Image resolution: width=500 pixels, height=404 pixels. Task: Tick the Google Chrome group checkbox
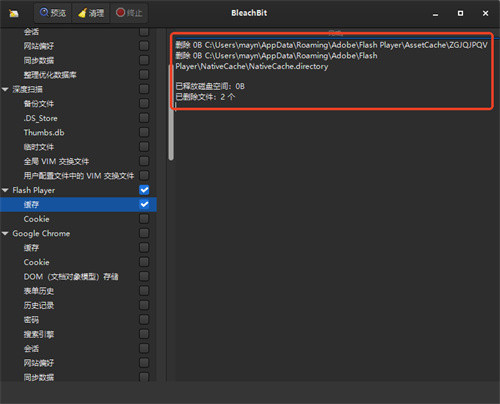point(144,233)
